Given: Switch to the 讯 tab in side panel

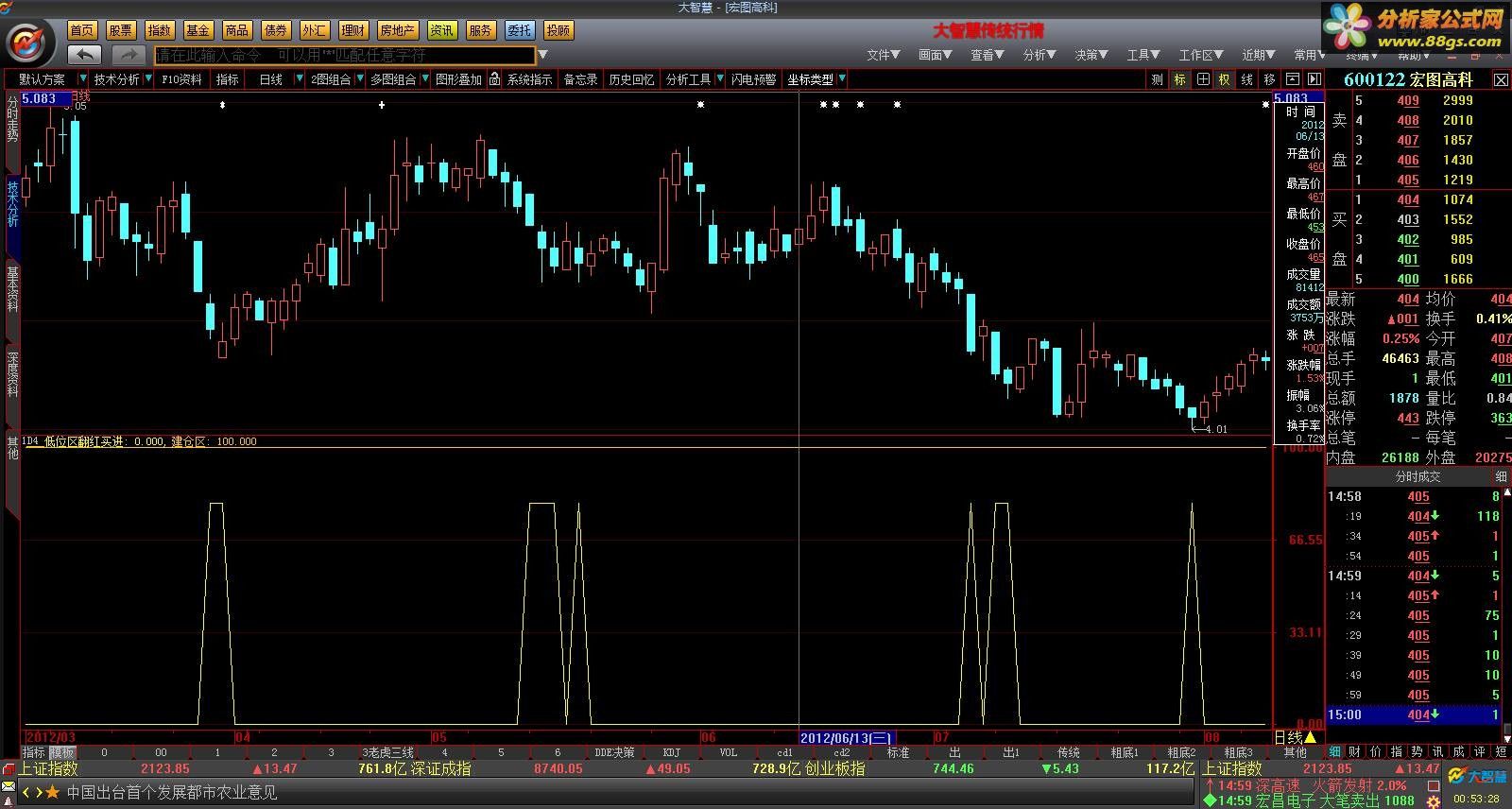Looking at the screenshot, I should pyautogui.click(x=1438, y=752).
